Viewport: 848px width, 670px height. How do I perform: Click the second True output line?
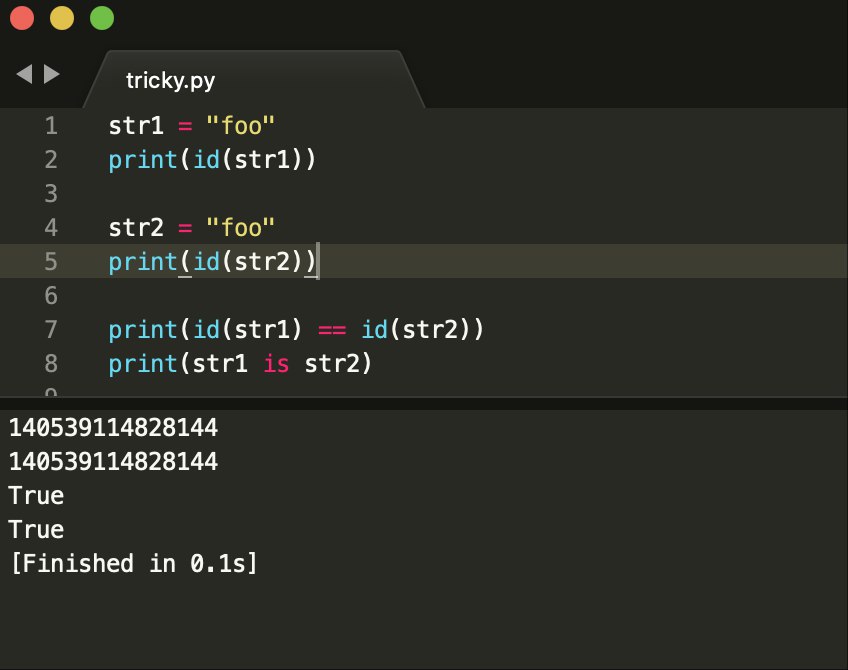tap(36, 529)
